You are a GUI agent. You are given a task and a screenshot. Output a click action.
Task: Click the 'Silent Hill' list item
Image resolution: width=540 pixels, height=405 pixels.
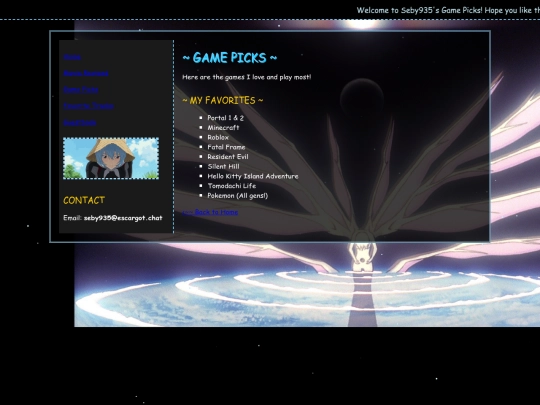pyautogui.click(x=223, y=166)
